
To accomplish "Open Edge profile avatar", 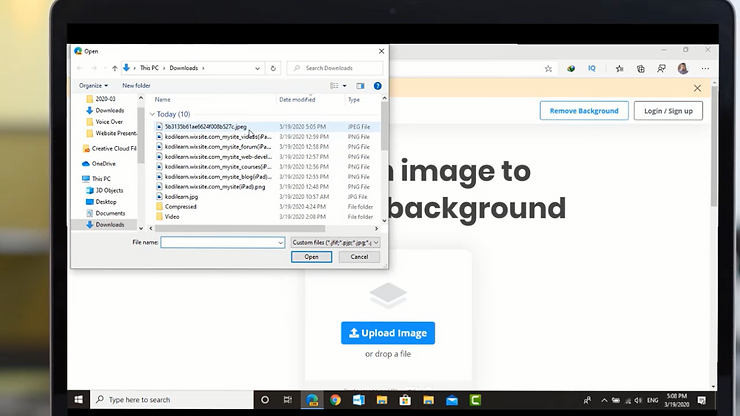I will click(682, 69).
